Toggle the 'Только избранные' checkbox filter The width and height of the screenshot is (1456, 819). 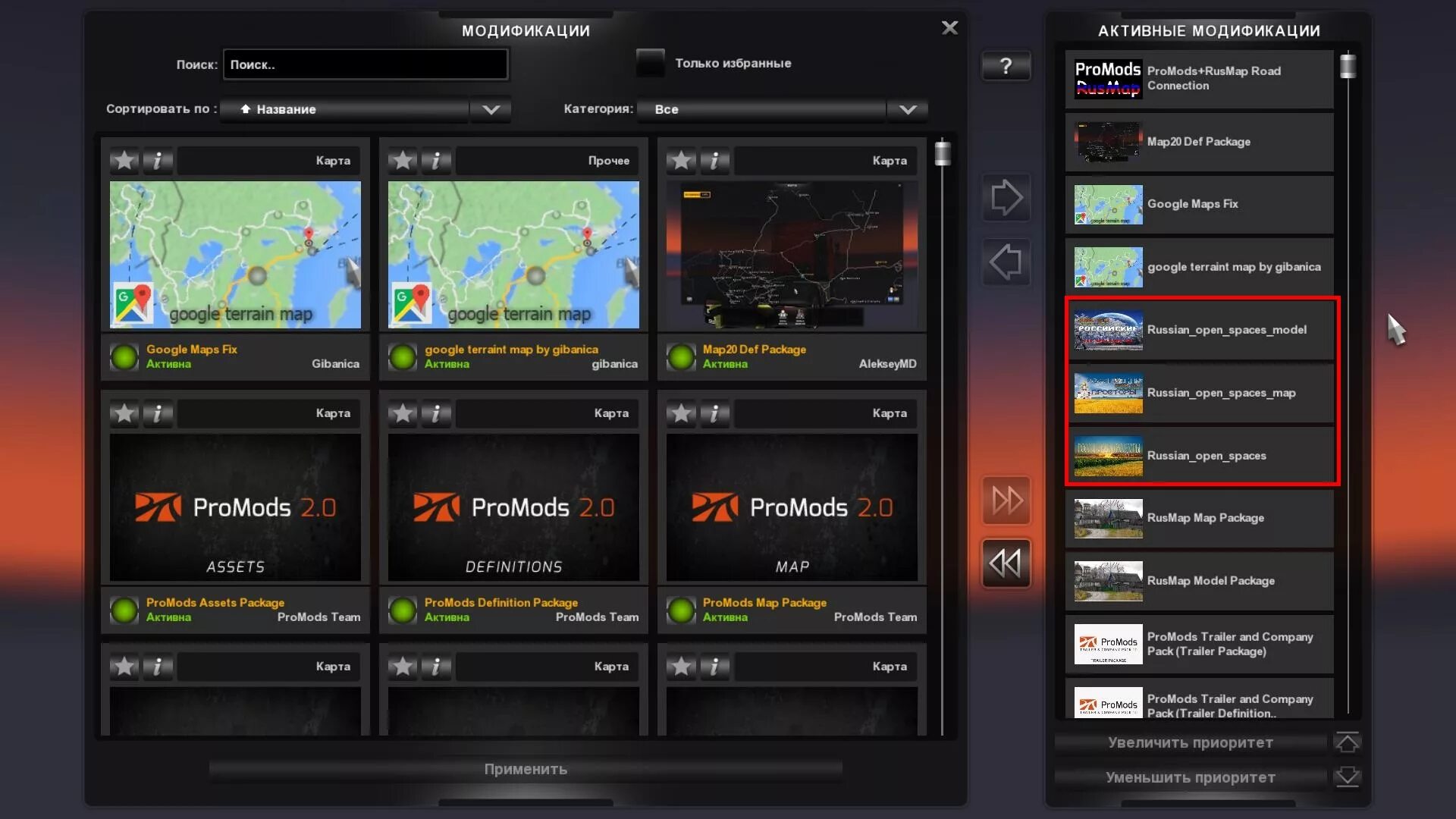(649, 63)
